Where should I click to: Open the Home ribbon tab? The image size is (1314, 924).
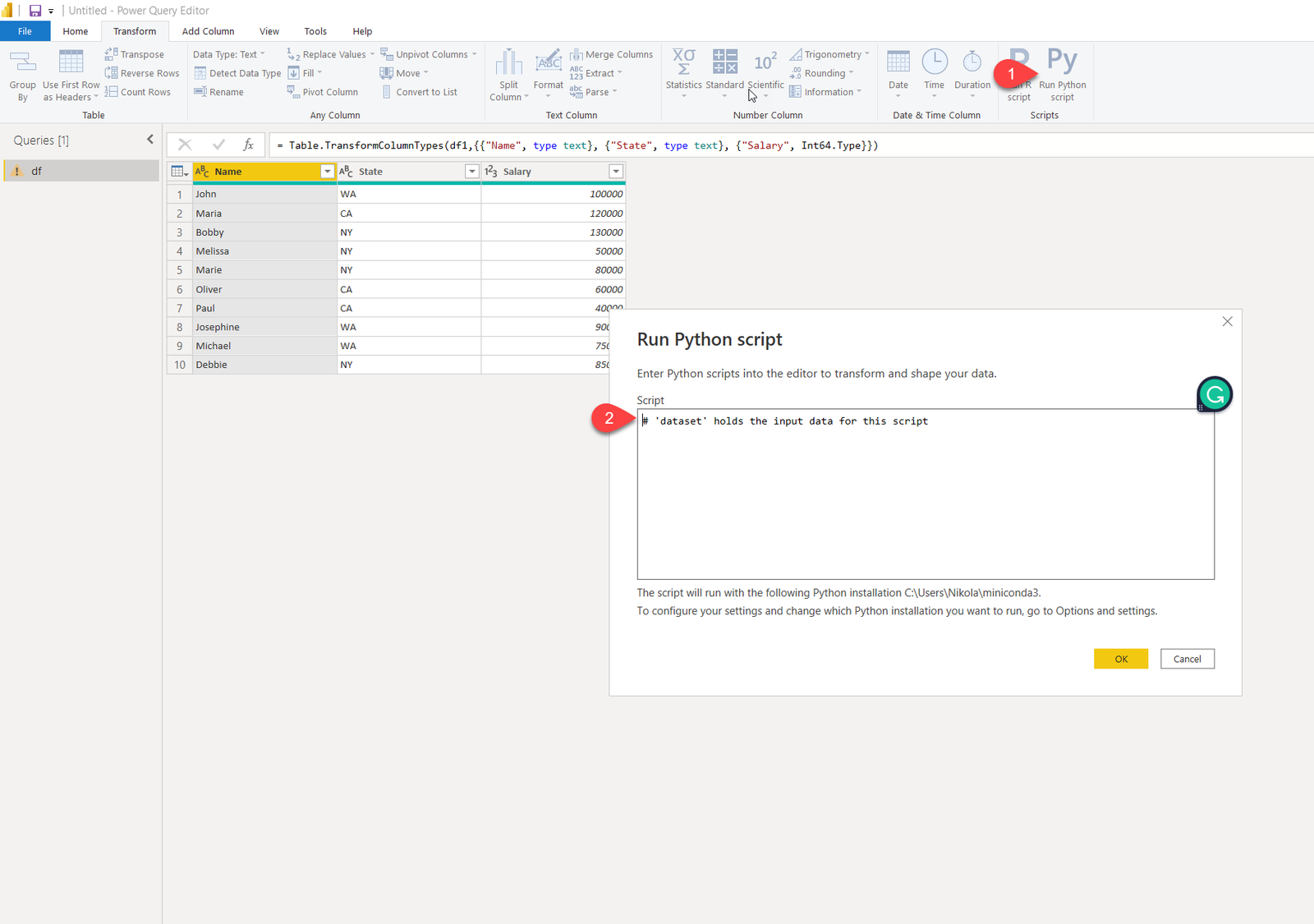(76, 31)
